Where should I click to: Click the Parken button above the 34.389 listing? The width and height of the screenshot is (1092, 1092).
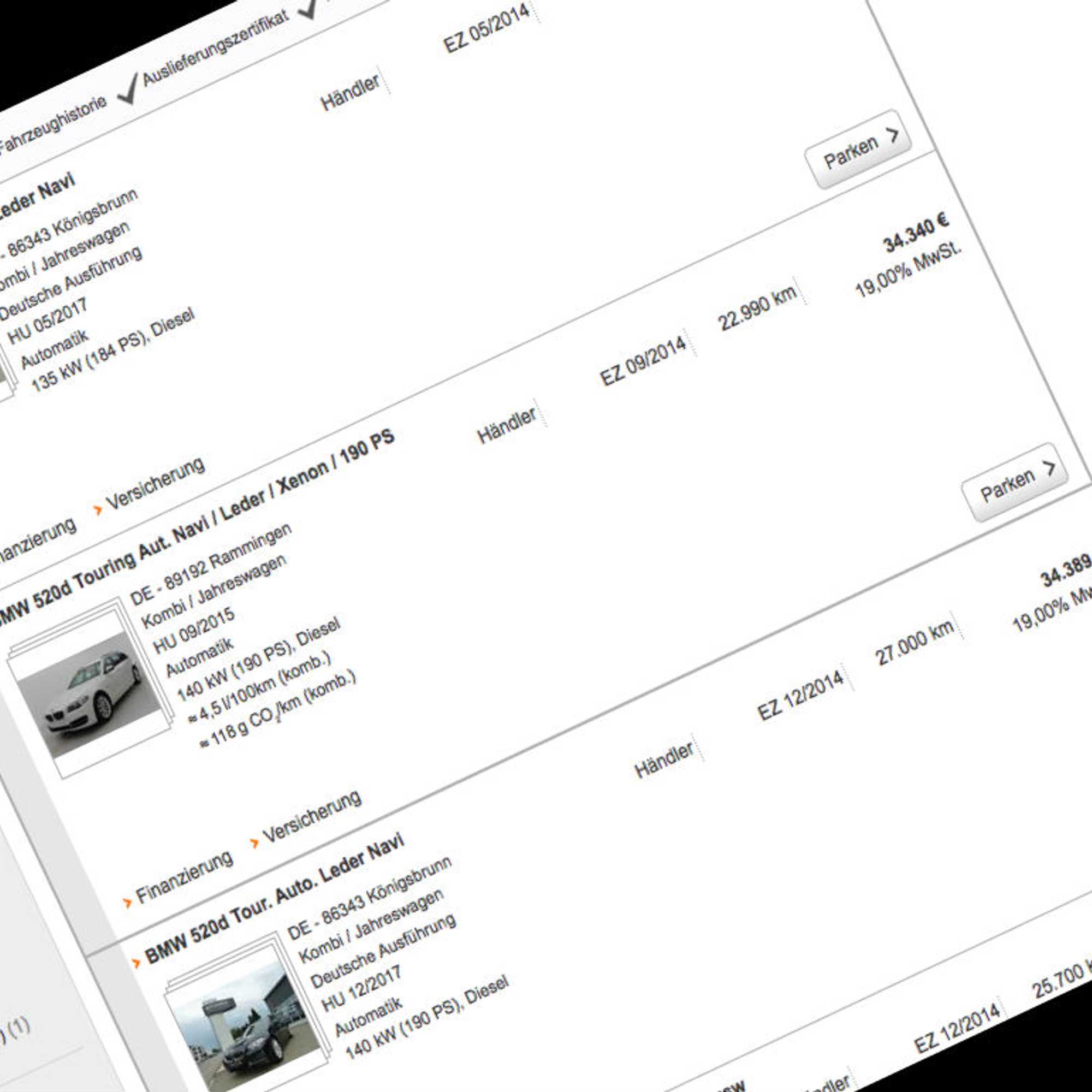(x=1015, y=483)
